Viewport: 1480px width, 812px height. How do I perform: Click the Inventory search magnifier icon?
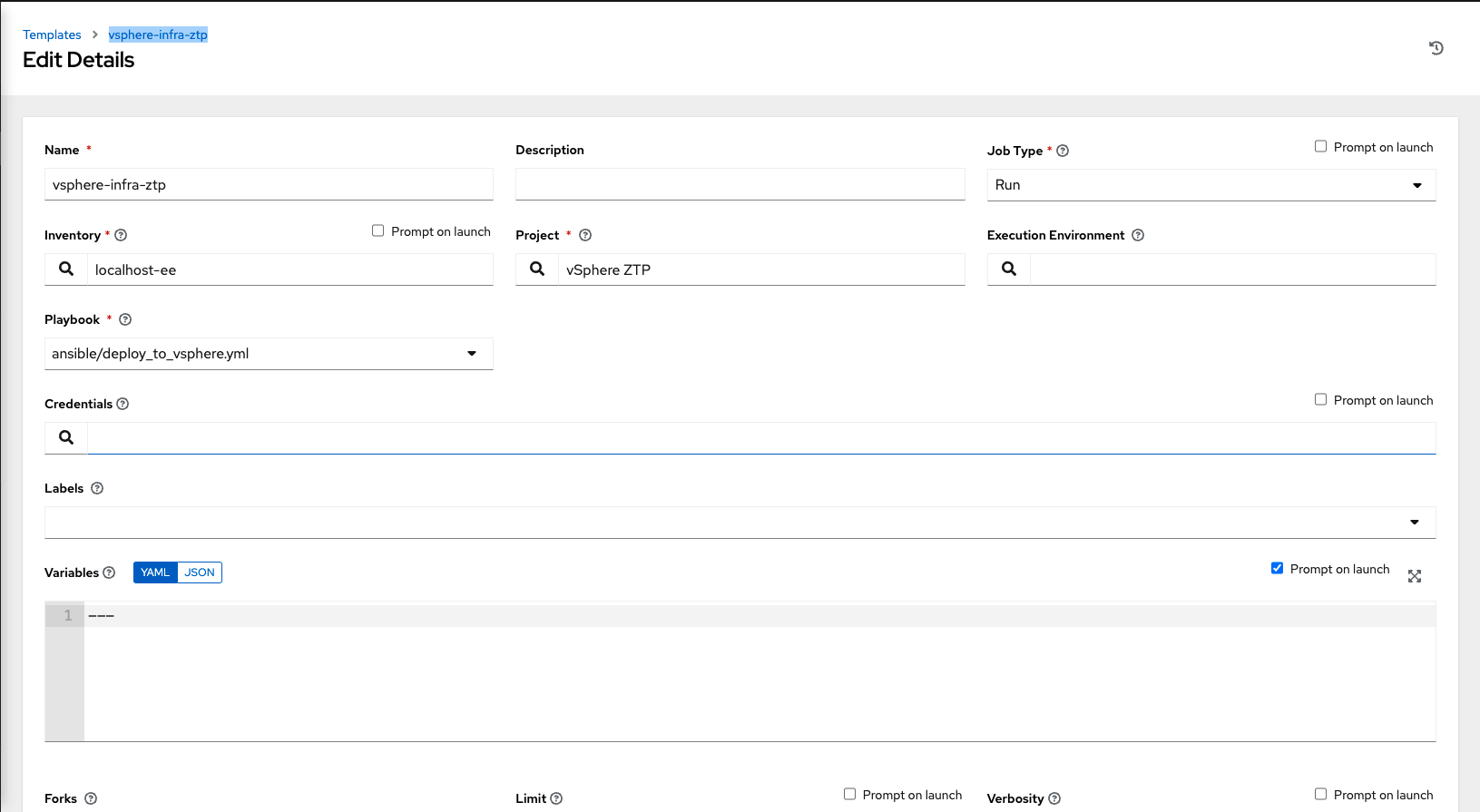click(x=66, y=269)
